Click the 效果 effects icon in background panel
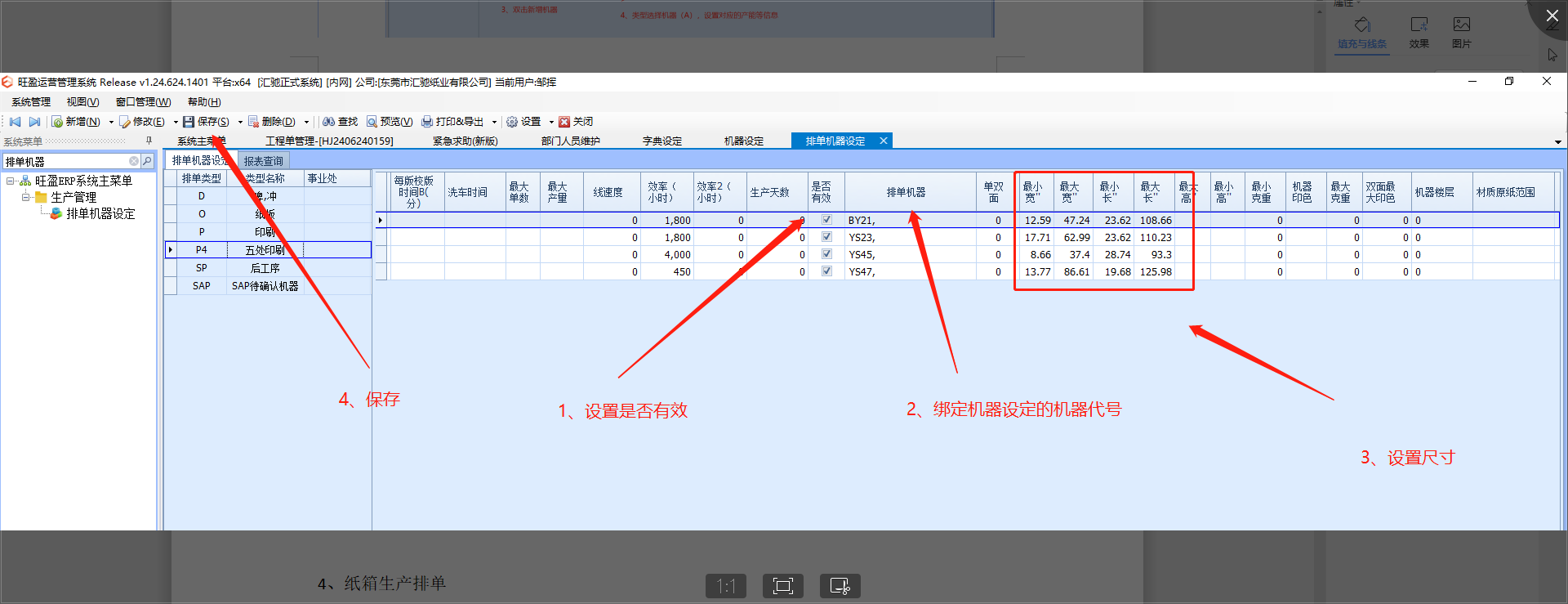1568x604 pixels. tap(1419, 25)
